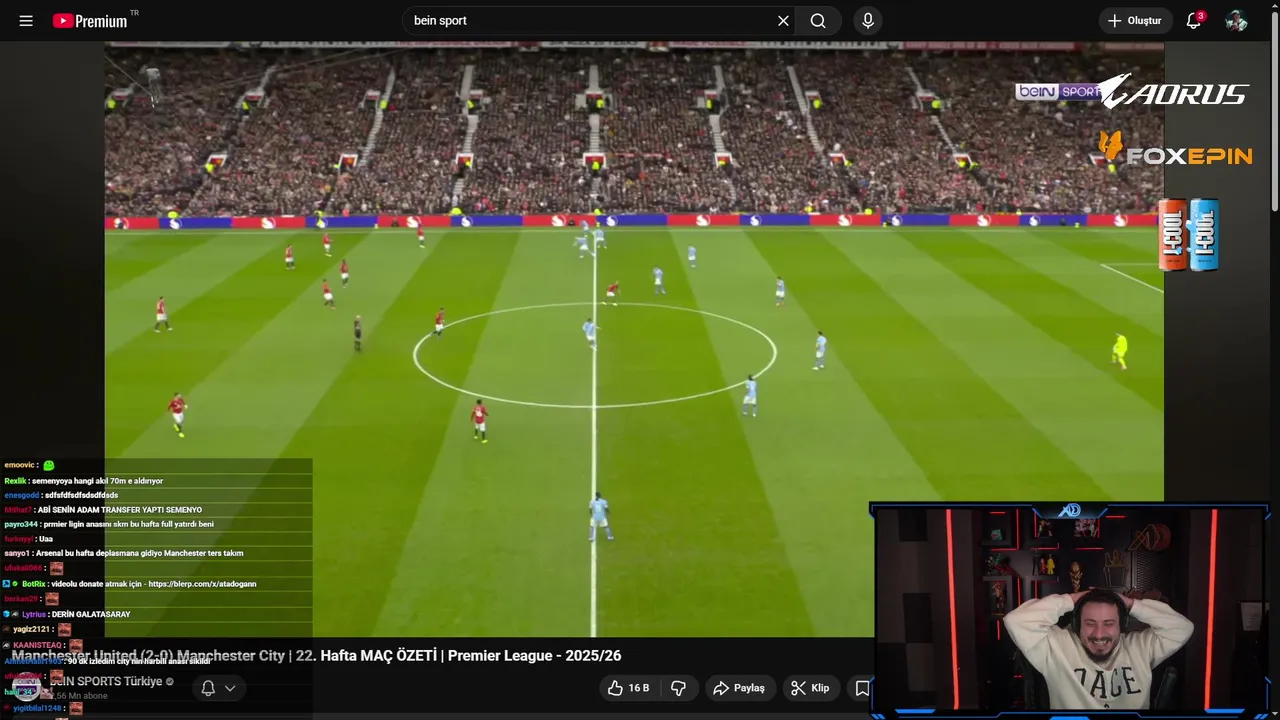Image resolution: width=1280 pixels, height=720 pixels.
Task: Open the Oluştur create button
Action: pos(1135,20)
